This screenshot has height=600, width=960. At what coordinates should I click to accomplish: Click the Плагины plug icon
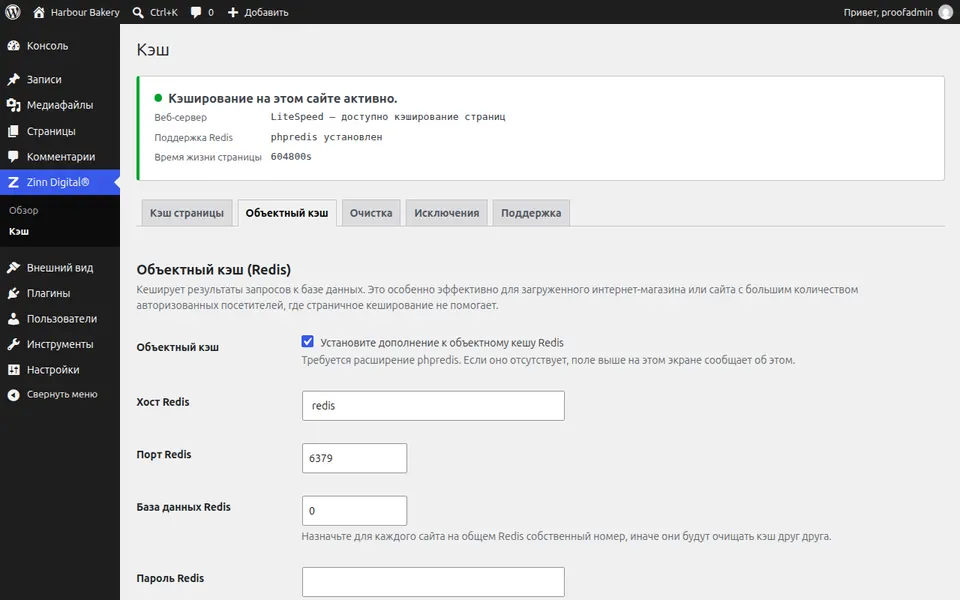point(13,293)
